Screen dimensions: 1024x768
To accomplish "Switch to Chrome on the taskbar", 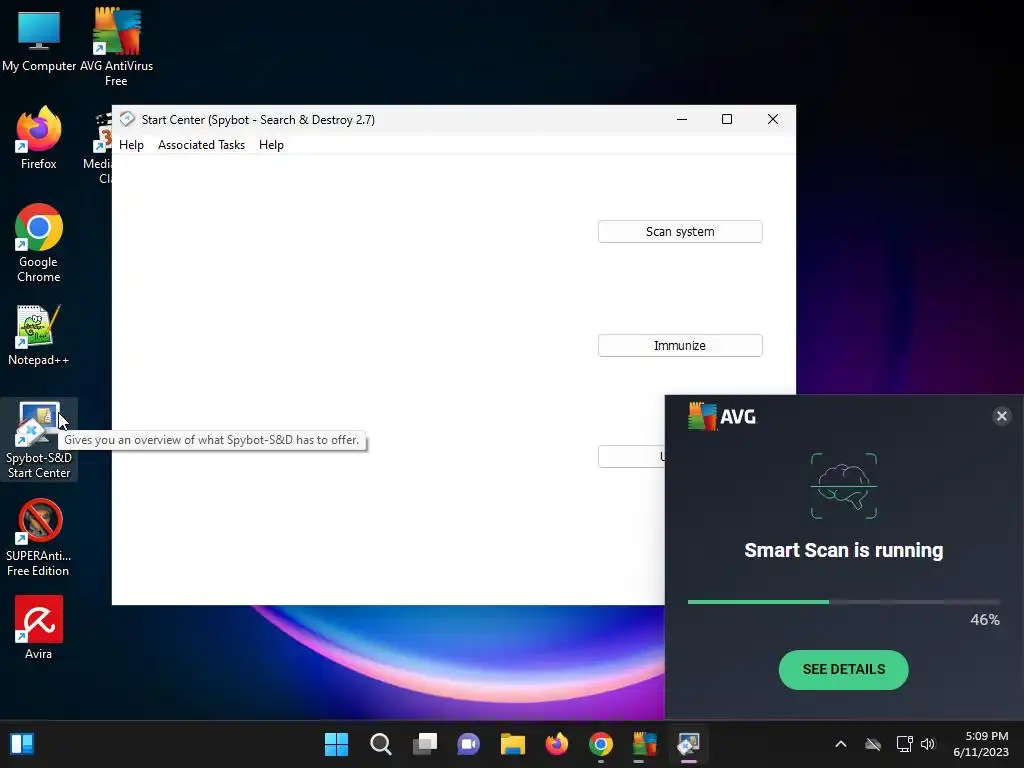I will pos(600,744).
